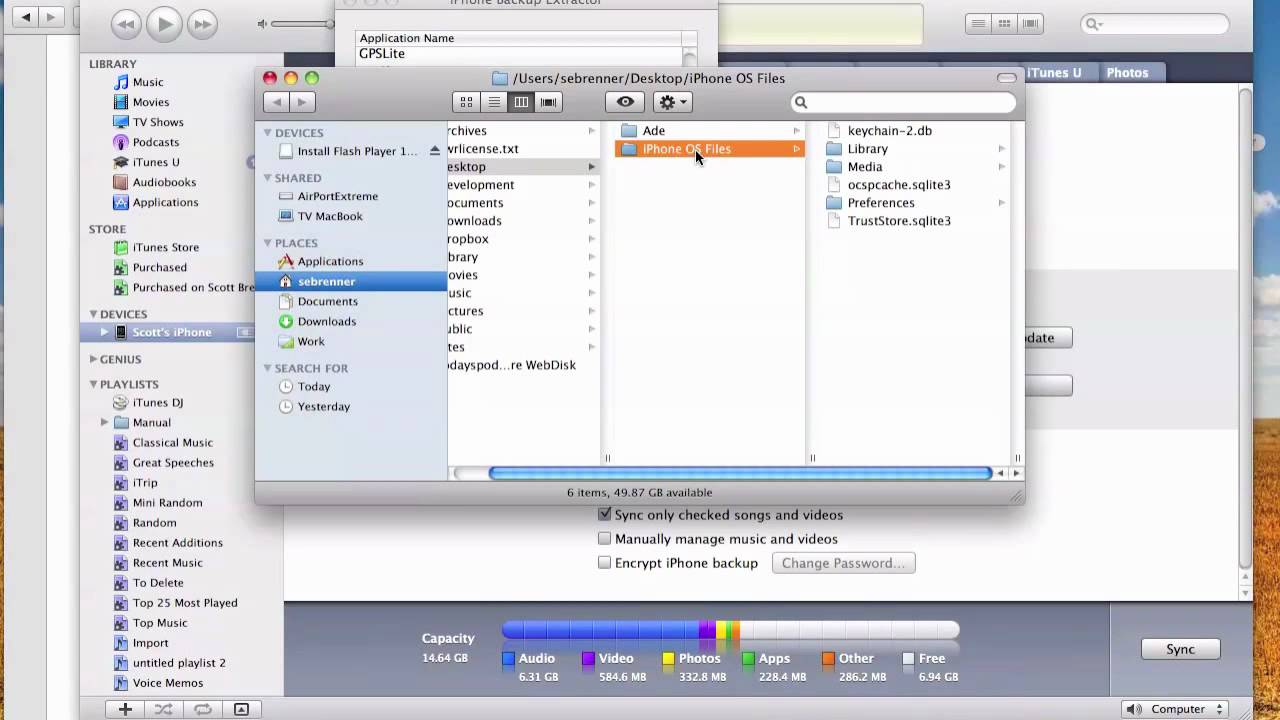Click the Sync button

1180,649
